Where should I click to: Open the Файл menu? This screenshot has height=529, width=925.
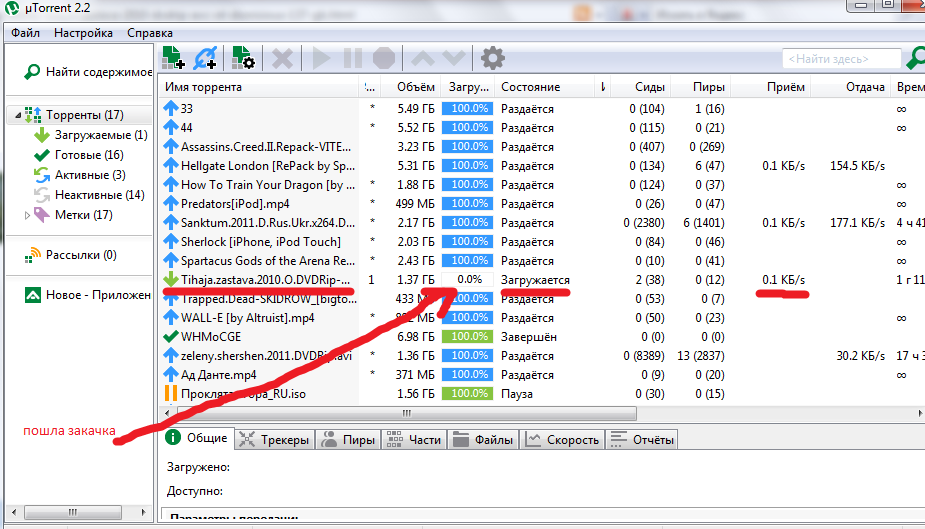(25, 33)
